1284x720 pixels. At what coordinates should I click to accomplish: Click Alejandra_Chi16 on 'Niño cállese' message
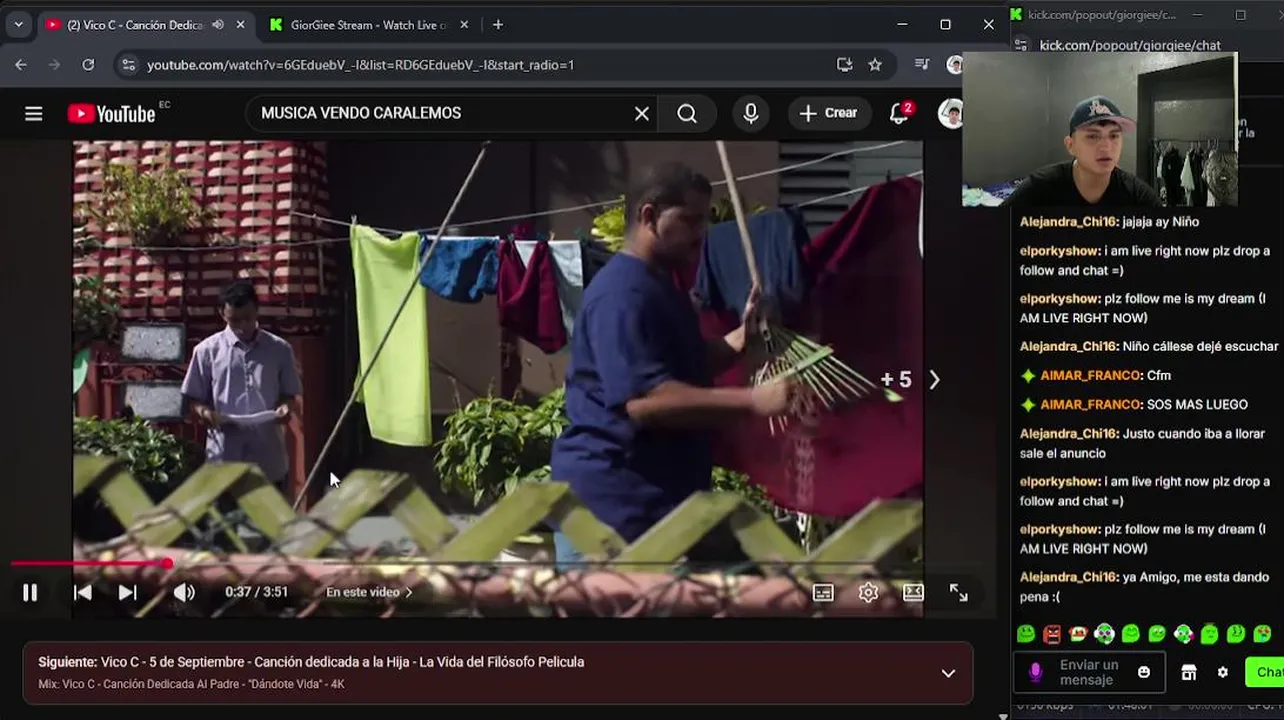pos(1068,347)
